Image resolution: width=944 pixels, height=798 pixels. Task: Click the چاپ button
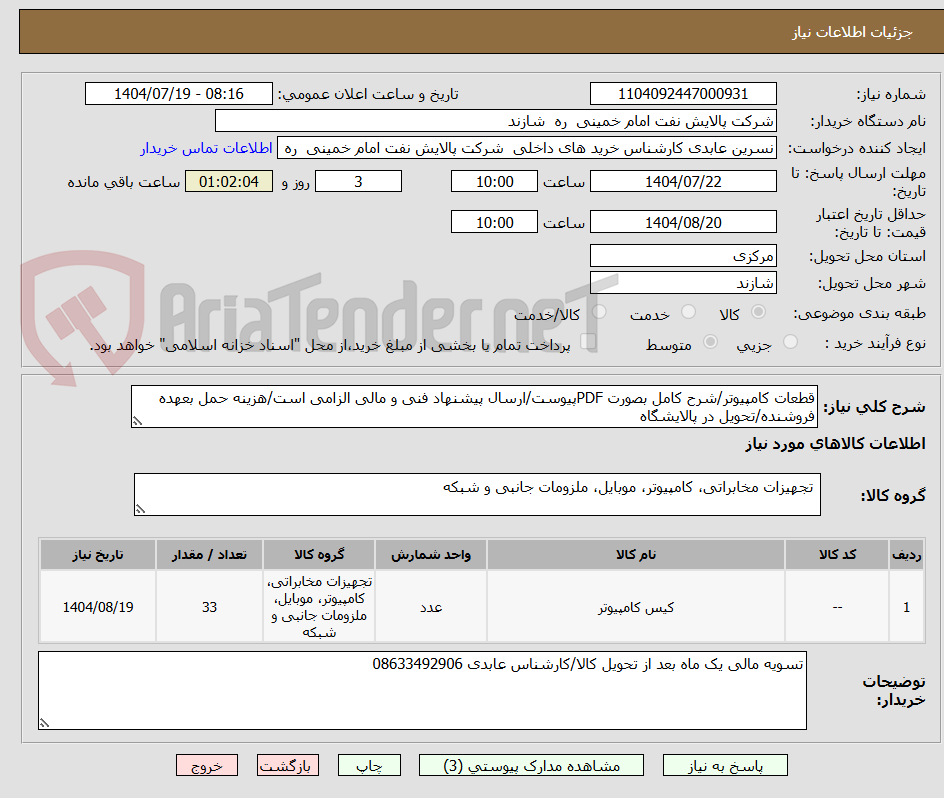369,765
